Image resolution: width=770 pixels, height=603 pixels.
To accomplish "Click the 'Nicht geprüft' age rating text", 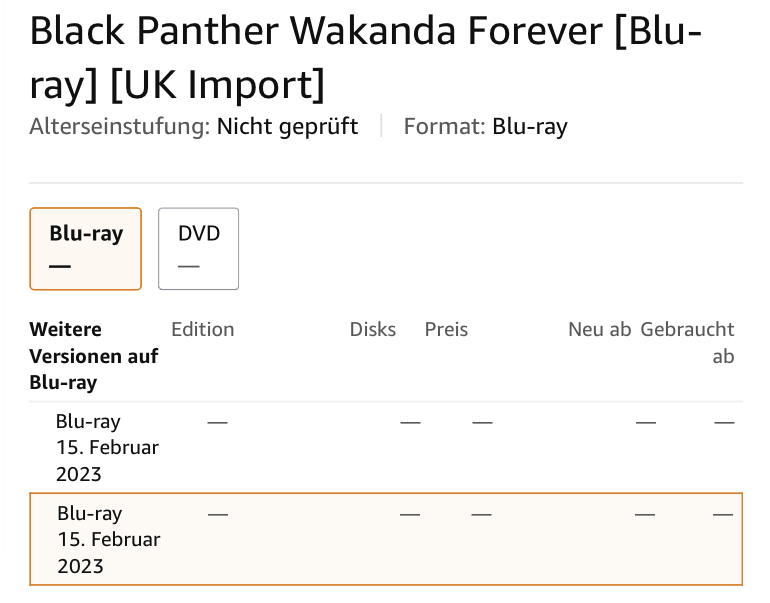I will click(x=287, y=127).
